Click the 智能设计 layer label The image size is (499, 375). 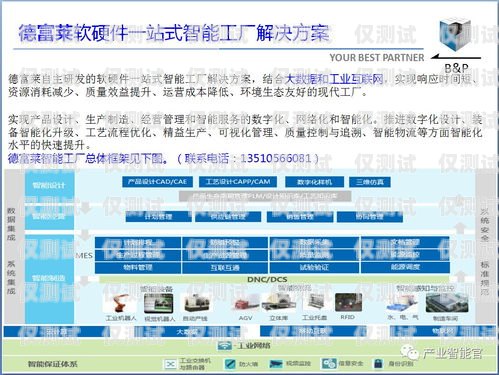pyautogui.click(x=49, y=185)
